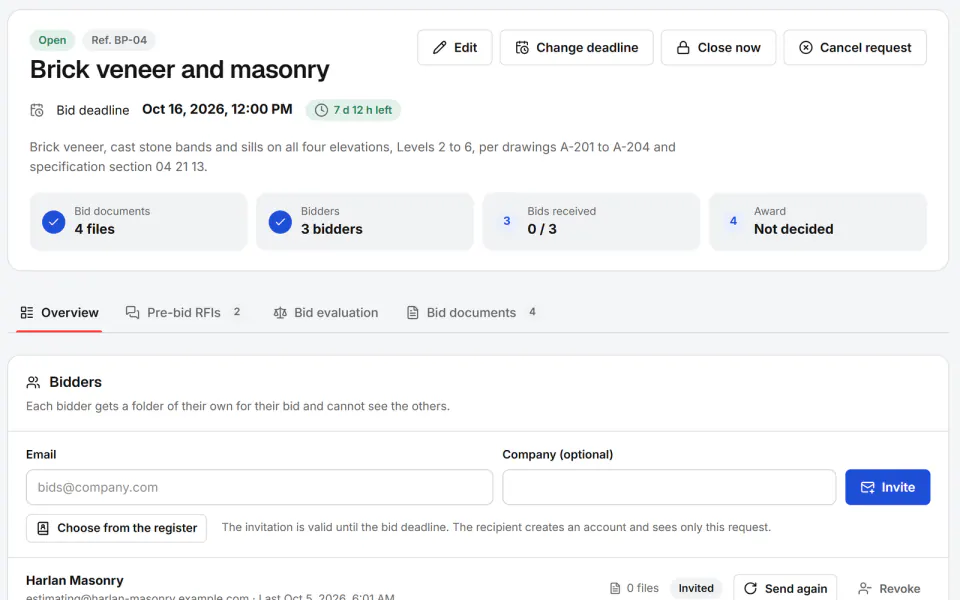Click the Brick veneer and masonry title
Image resolution: width=960 pixels, height=600 pixels.
point(179,70)
